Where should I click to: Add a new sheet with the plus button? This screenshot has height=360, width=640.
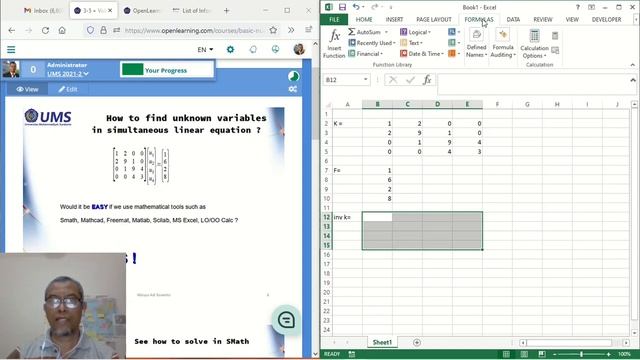click(x=417, y=342)
